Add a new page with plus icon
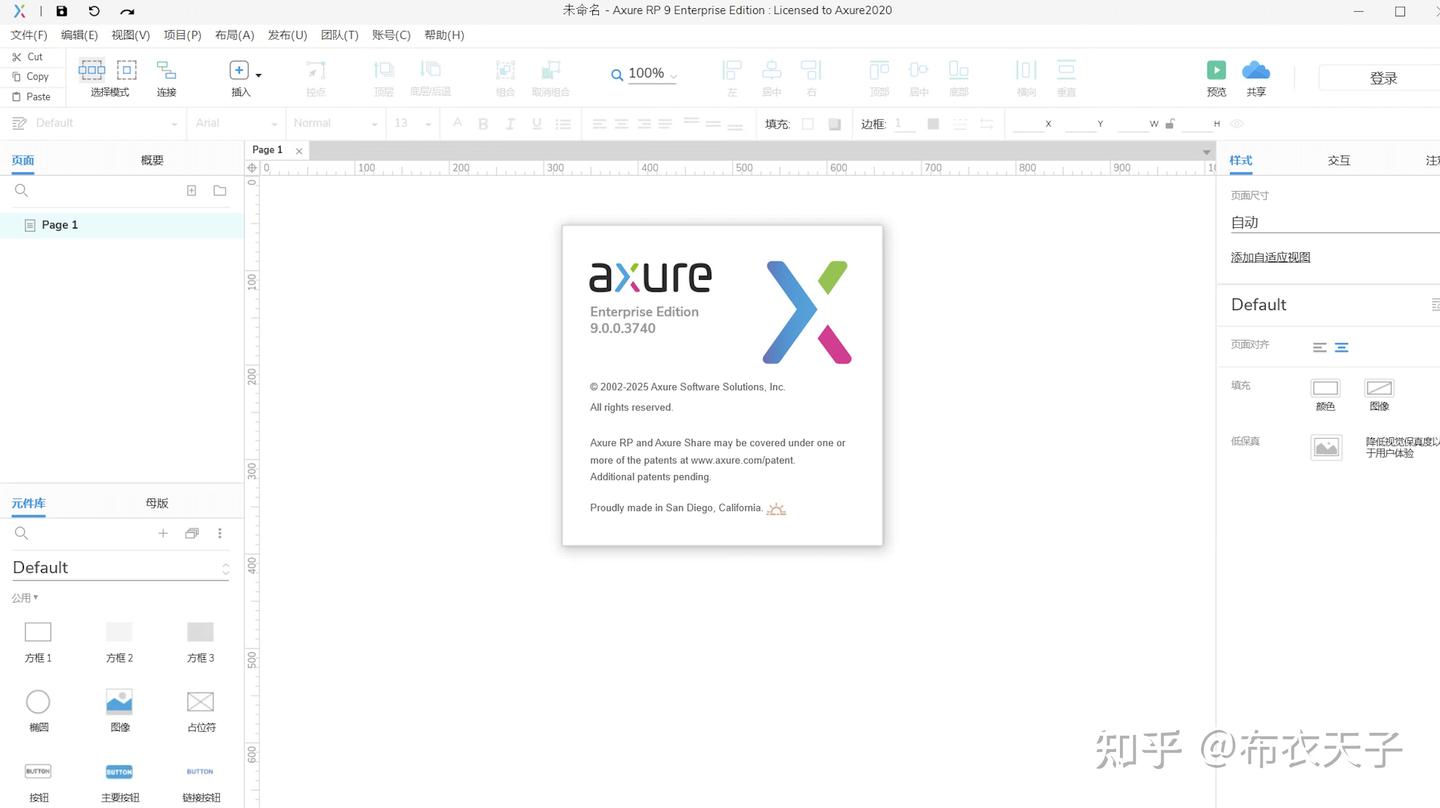This screenshot has width=1440, height=808. tap(192, 190)
